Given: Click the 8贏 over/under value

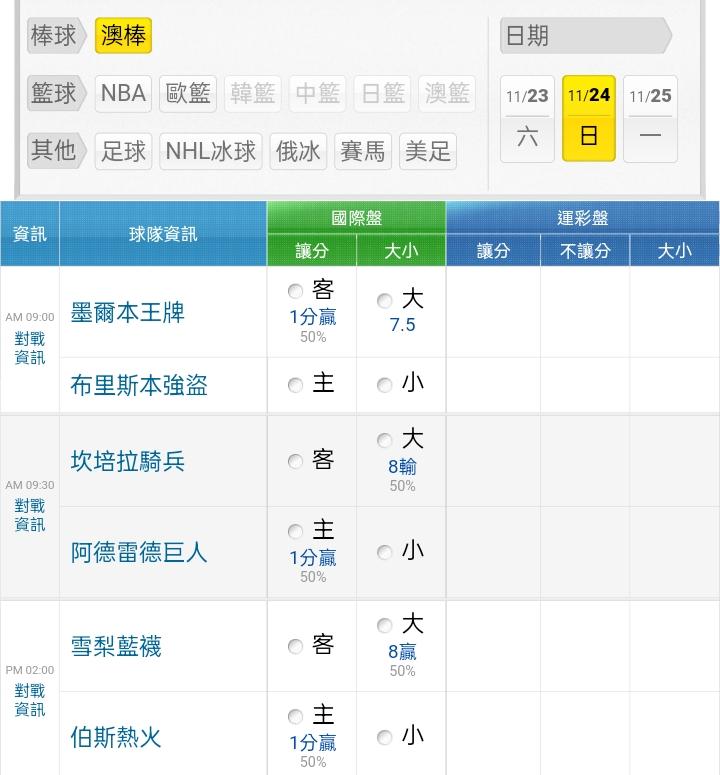Looking at the screenshot, I should point(402,652).
